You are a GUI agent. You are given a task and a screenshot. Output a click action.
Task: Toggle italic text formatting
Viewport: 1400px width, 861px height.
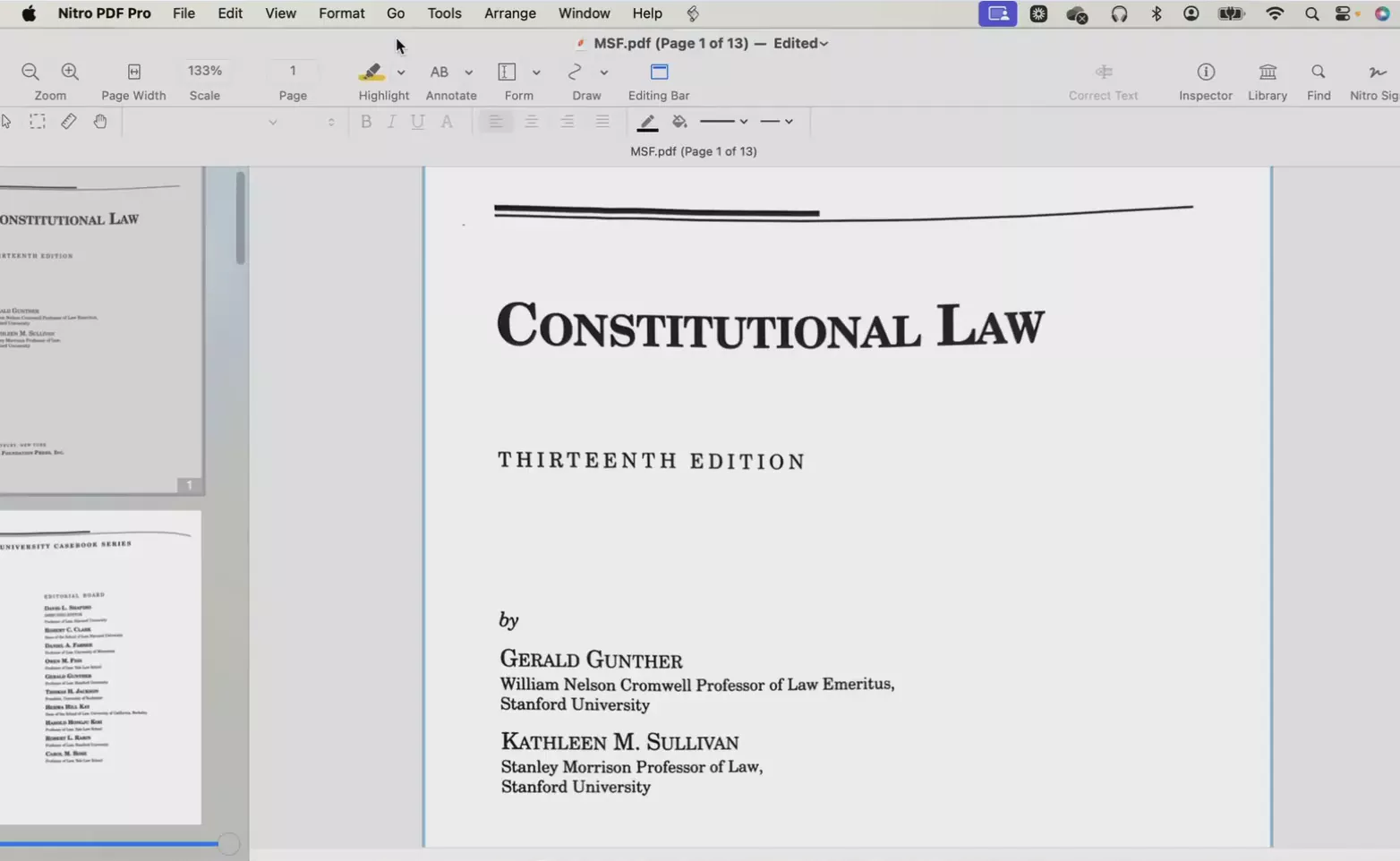tap(391, 122)
